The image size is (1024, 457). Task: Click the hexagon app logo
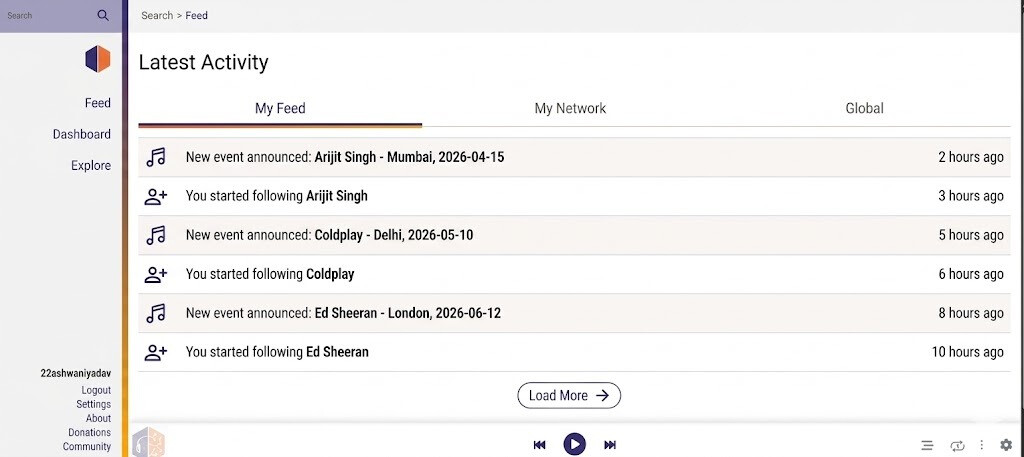pyautogui.click(x=97, y=59)
